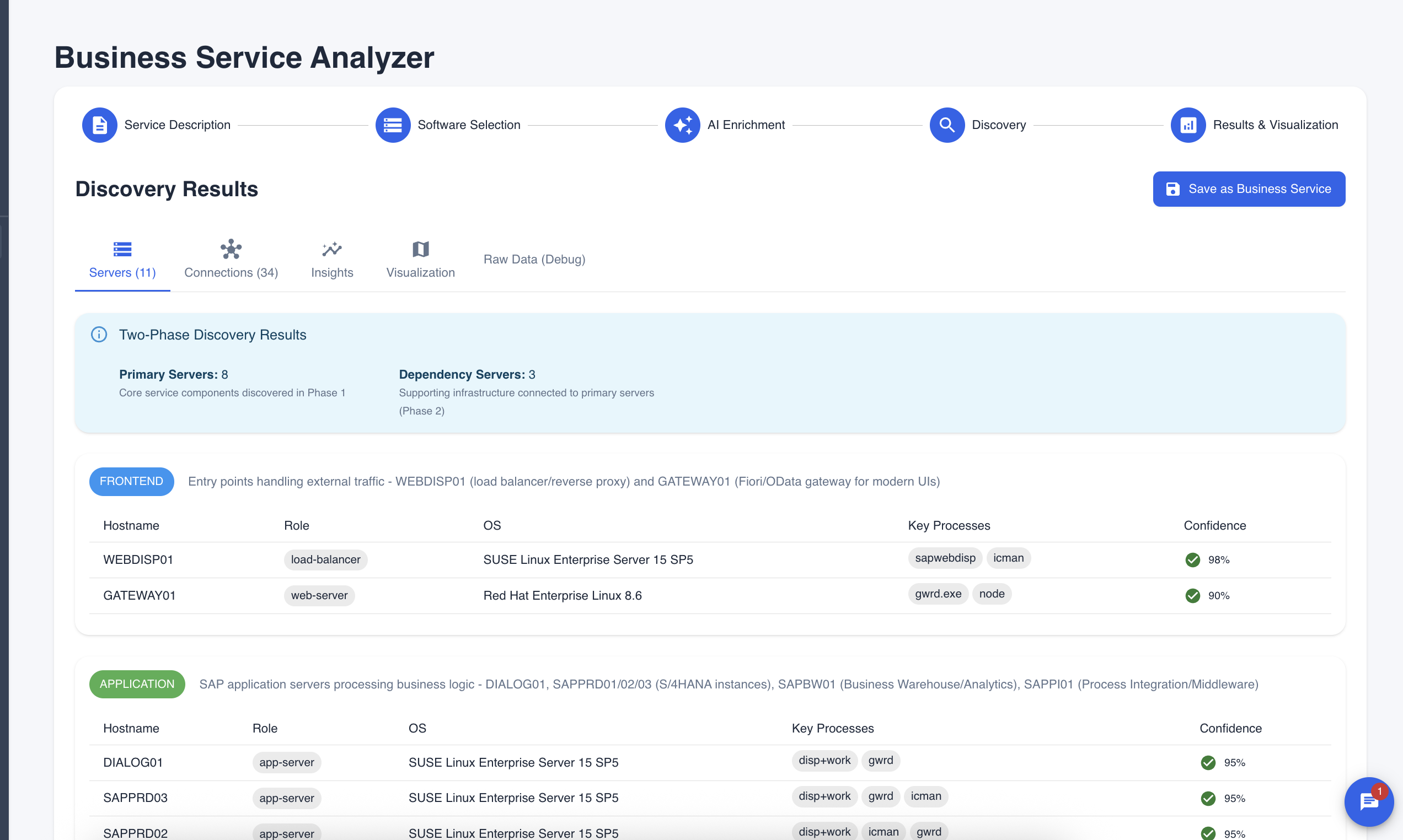
Task: Click the GATEWAY01 hostname row
Action: tap(140, 595)
